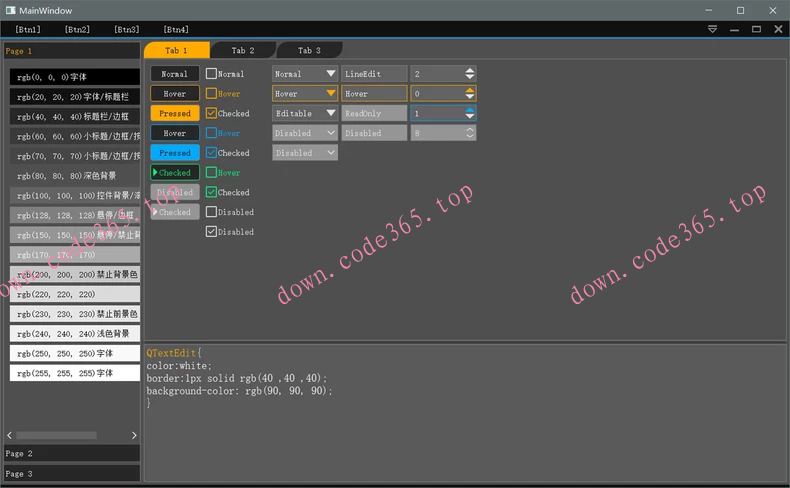Viewport: 790px width, 488px height.
Task: Click the inner toolbar maximize icon
Action: pos(757,30)
